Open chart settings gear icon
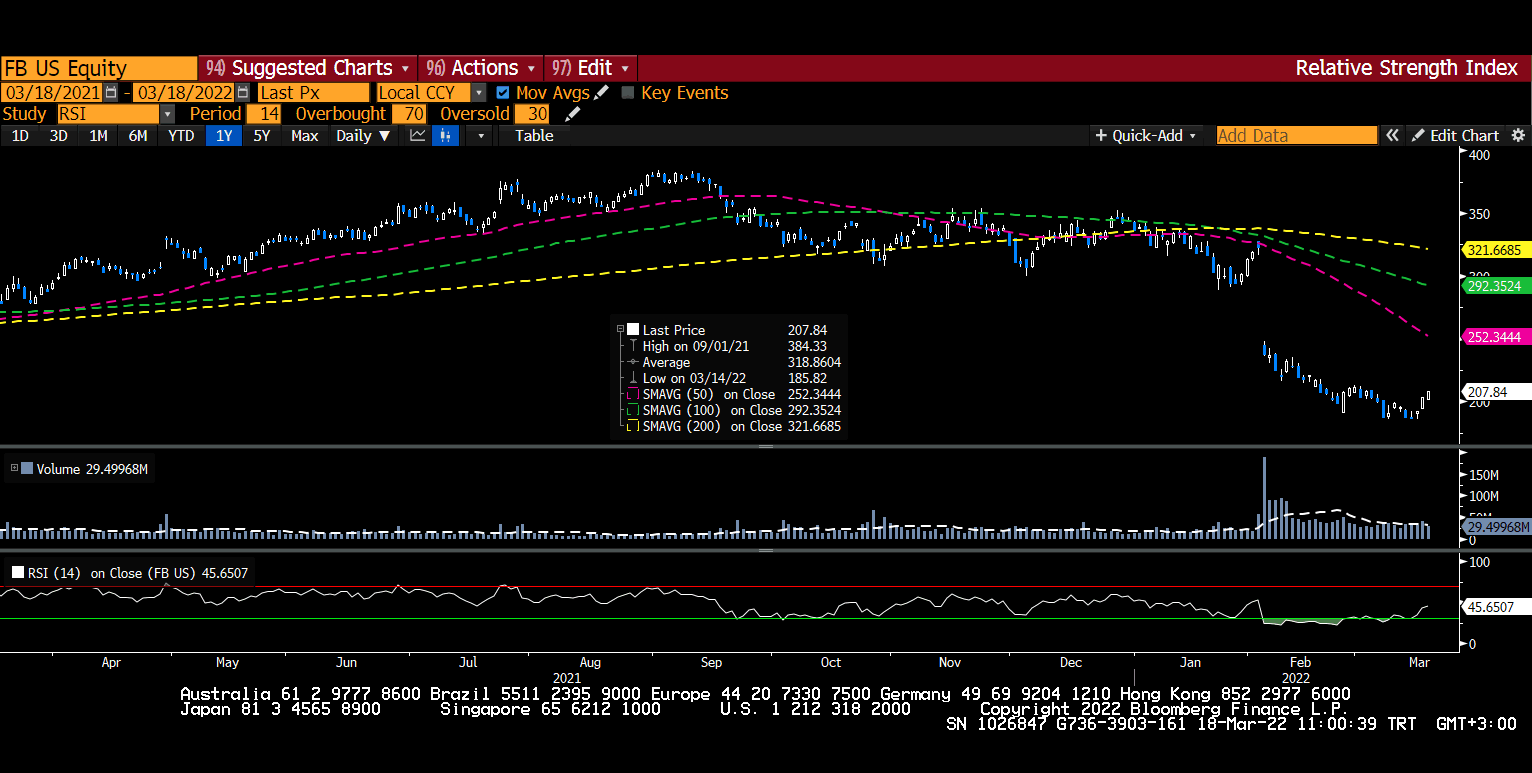This screenshot has width=1532, height=773. coord(1518,136)
